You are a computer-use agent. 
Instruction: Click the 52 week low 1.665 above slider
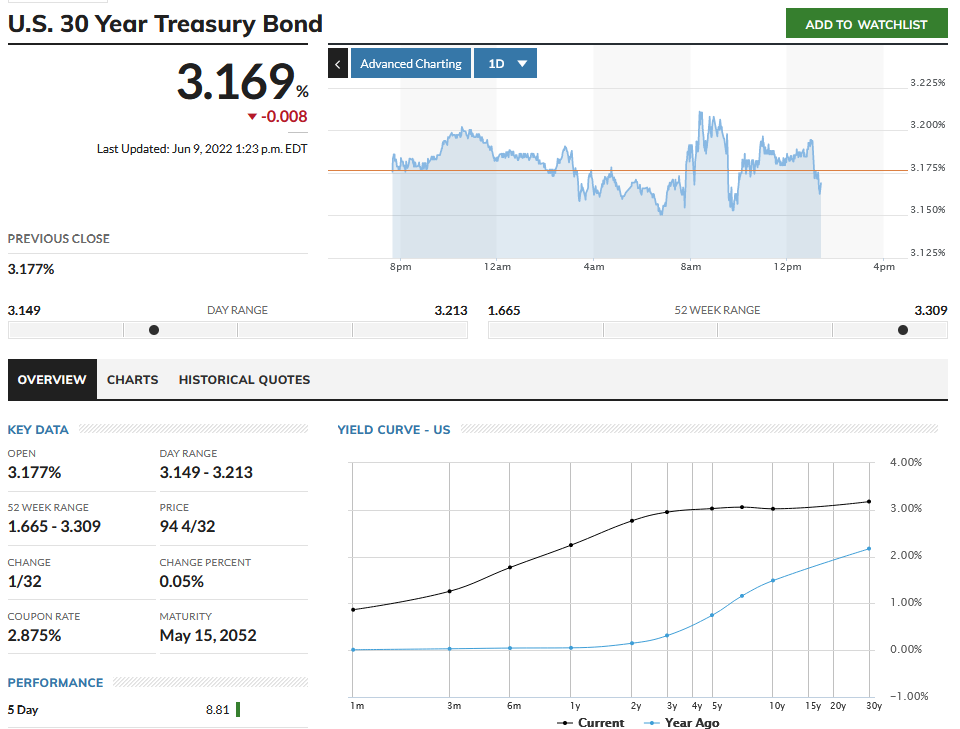point(504,310)
